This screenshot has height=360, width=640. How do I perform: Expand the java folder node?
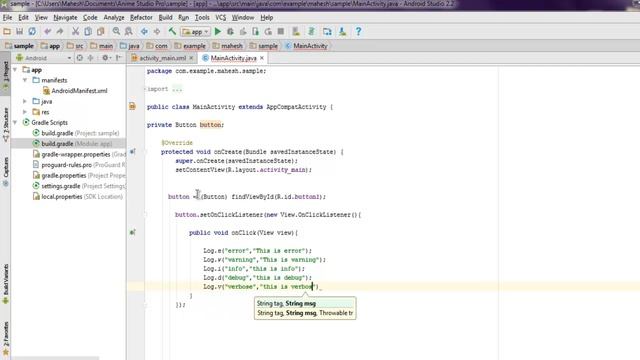click(25, 101)
